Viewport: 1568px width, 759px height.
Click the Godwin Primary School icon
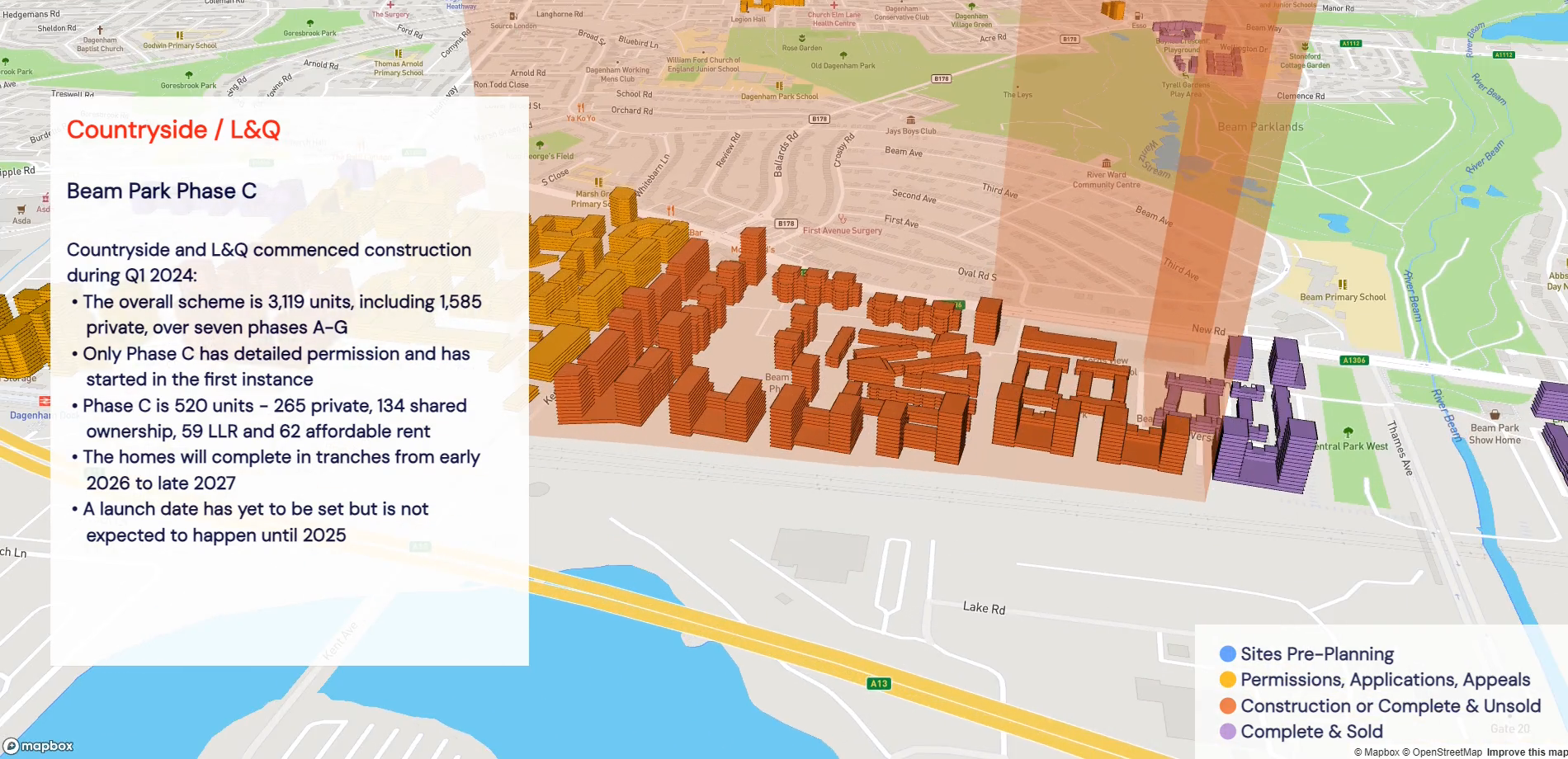(179, 35)
